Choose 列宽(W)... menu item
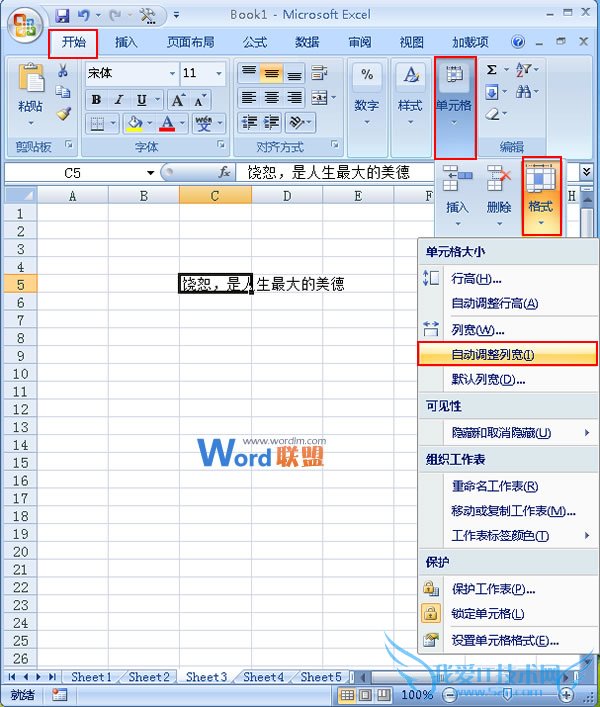 coord(508,330)
